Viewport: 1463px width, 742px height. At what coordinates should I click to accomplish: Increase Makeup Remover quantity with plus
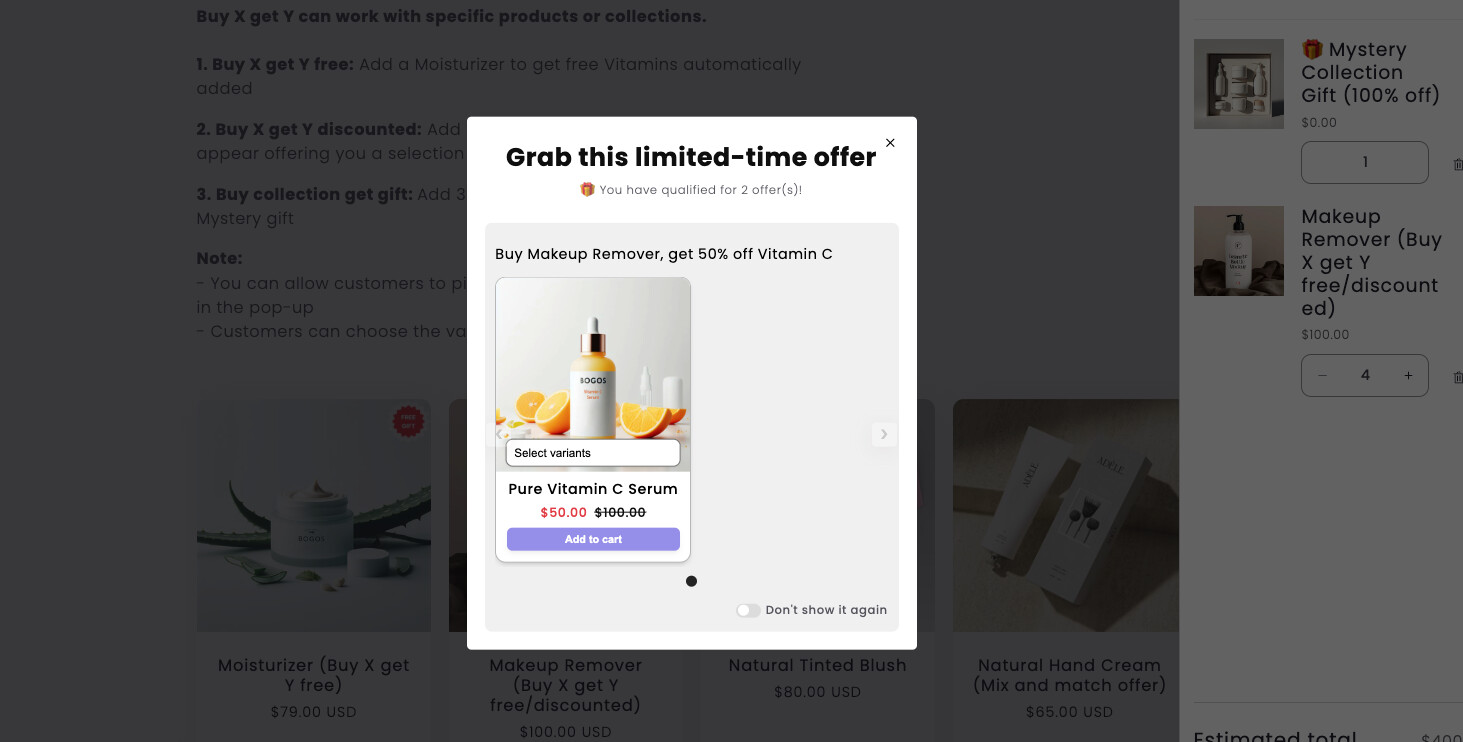[1408, 376]
